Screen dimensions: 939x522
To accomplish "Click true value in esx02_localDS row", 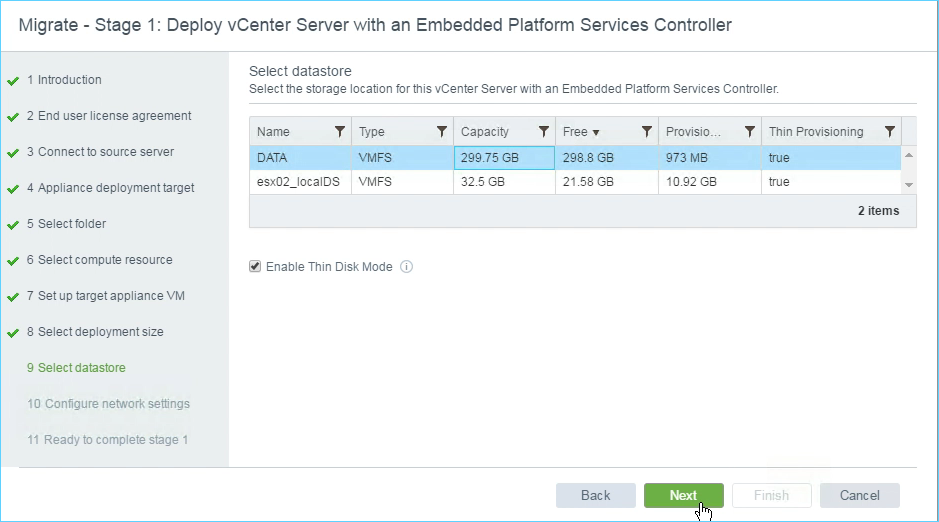I will (x=831, y=182).
